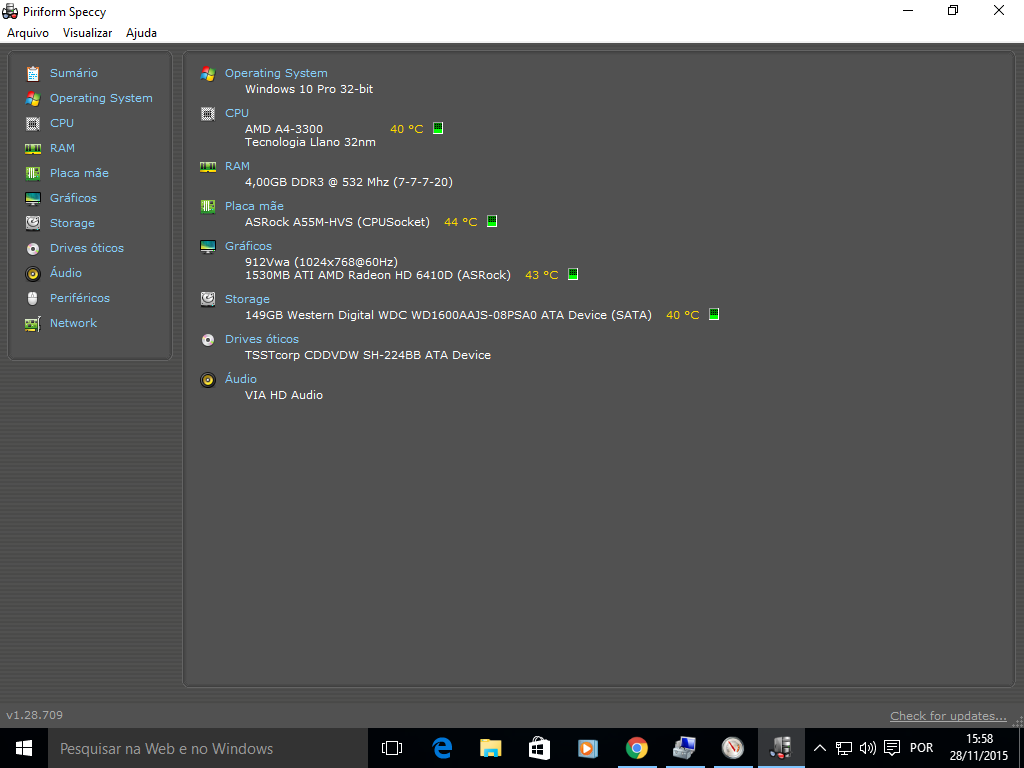Open the Ajuda menu
Image resolution: width=1024 pixels, height=768 pixels.
(141, 33)
